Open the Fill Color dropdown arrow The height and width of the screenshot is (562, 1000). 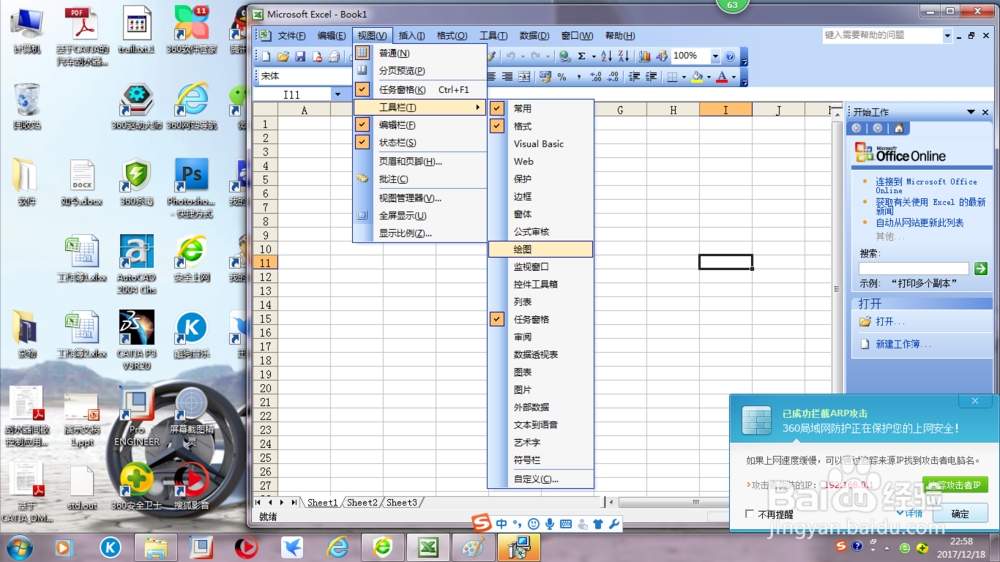(709, 77)
